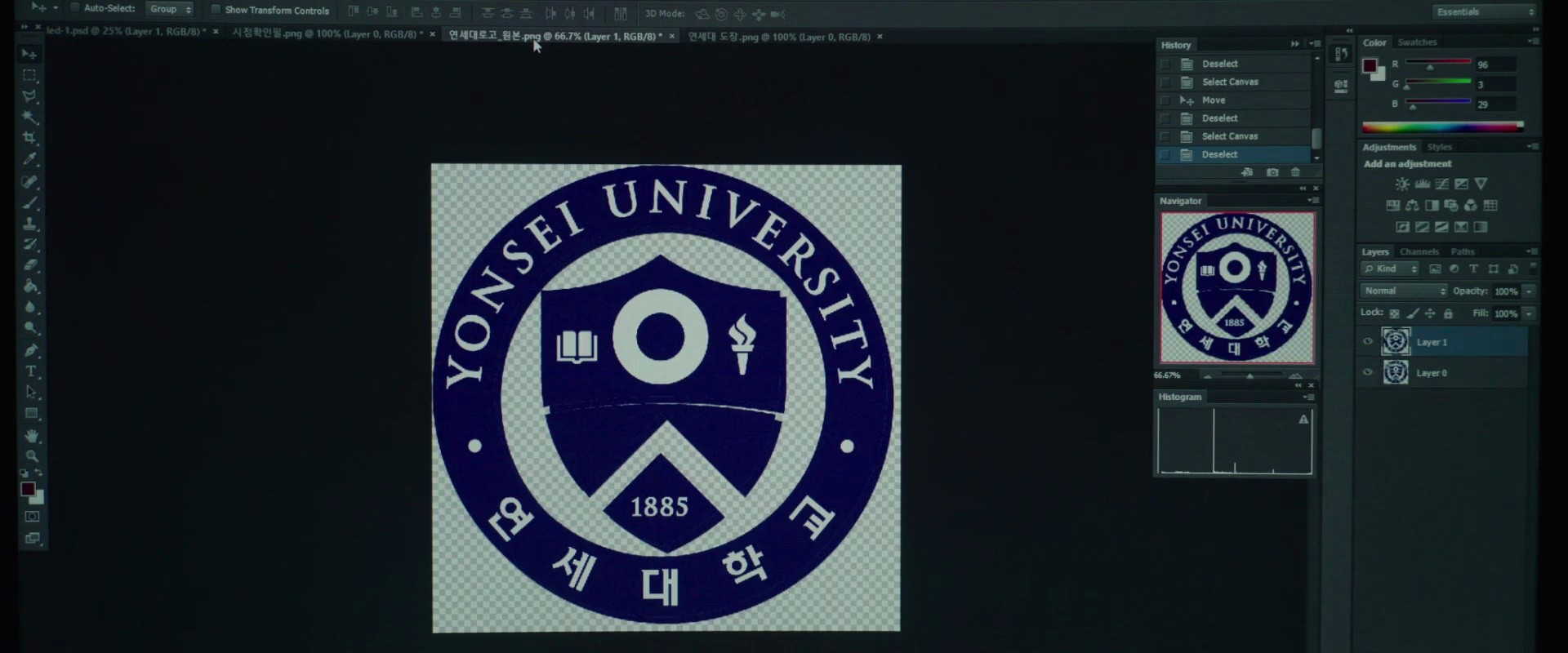
Task: Select the Rectangle shape tool
Action: click(x=32, y=414)
